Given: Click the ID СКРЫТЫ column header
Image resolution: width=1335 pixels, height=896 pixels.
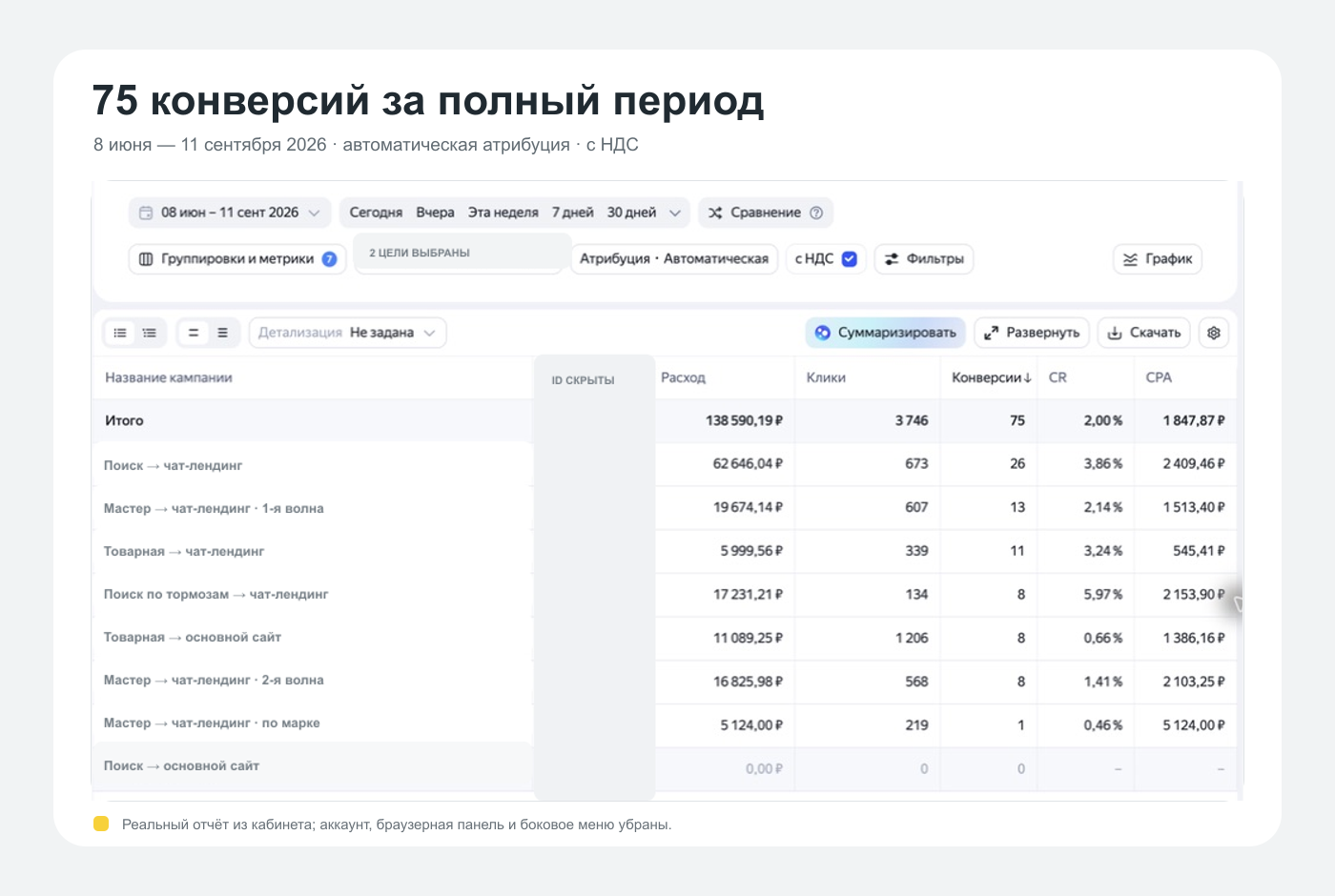Looking at the screenshot, I should pos(583,380).
